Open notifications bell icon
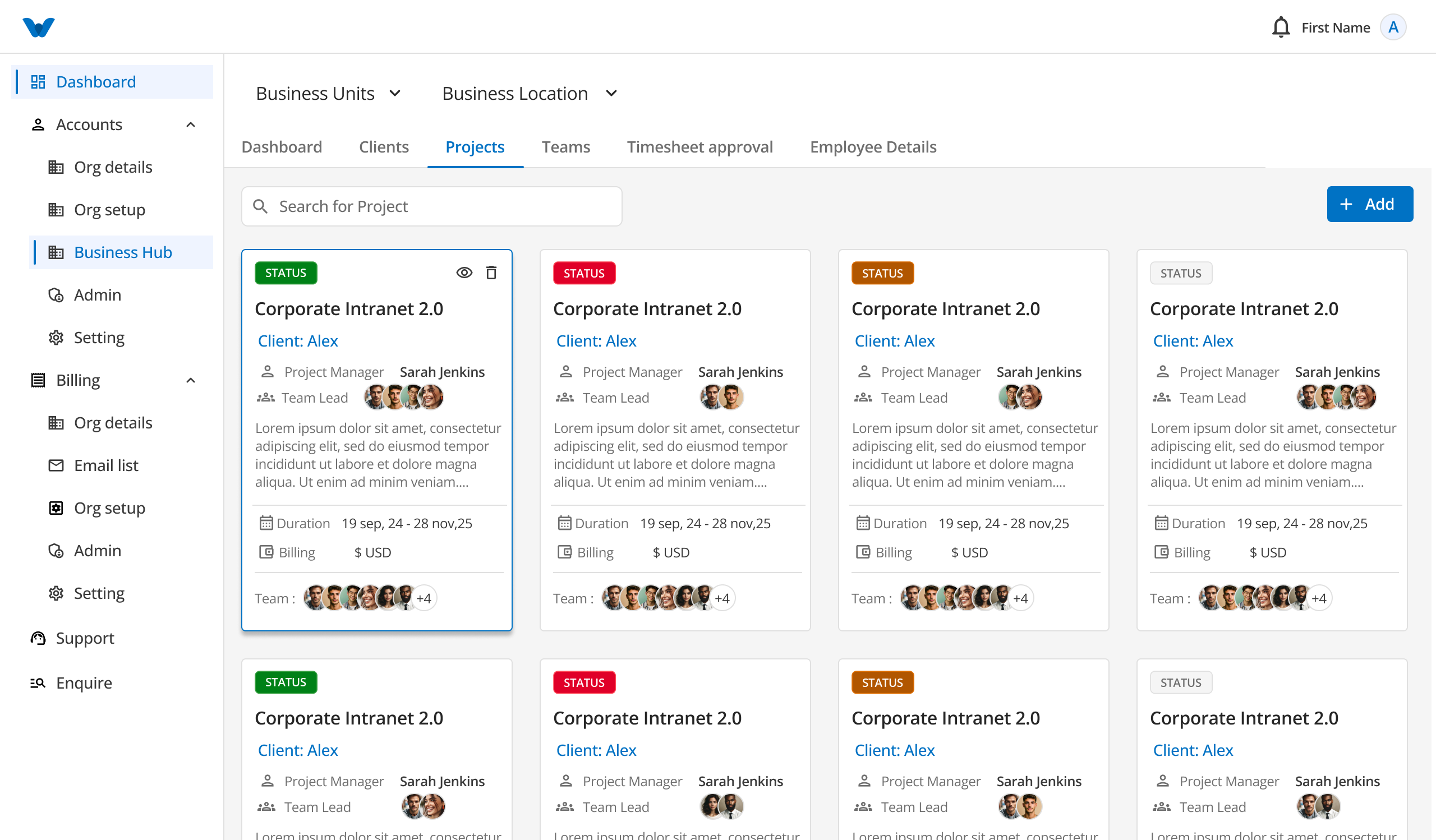 coord(1281,27)
